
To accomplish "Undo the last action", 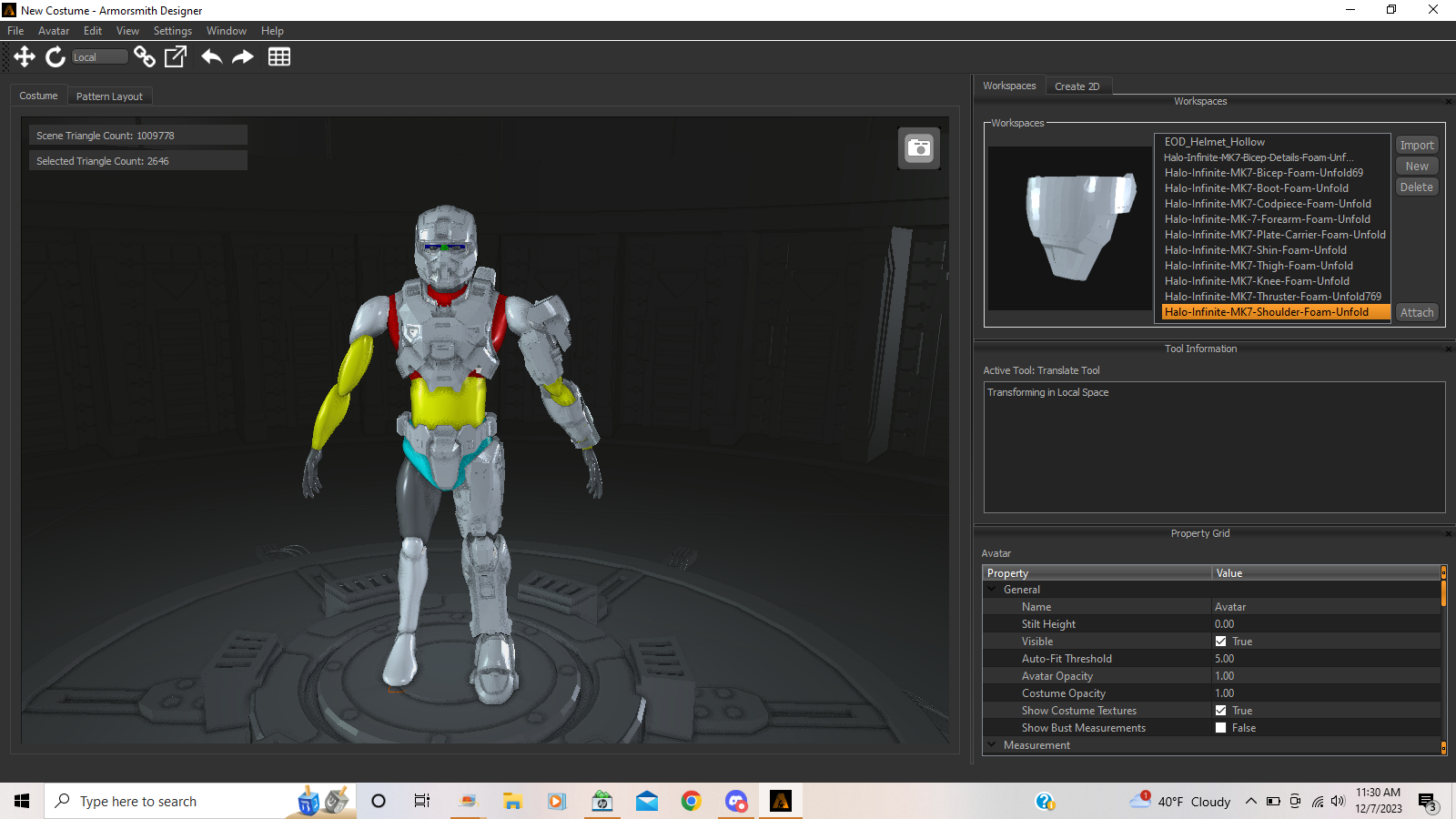I will tap(212, 56).
